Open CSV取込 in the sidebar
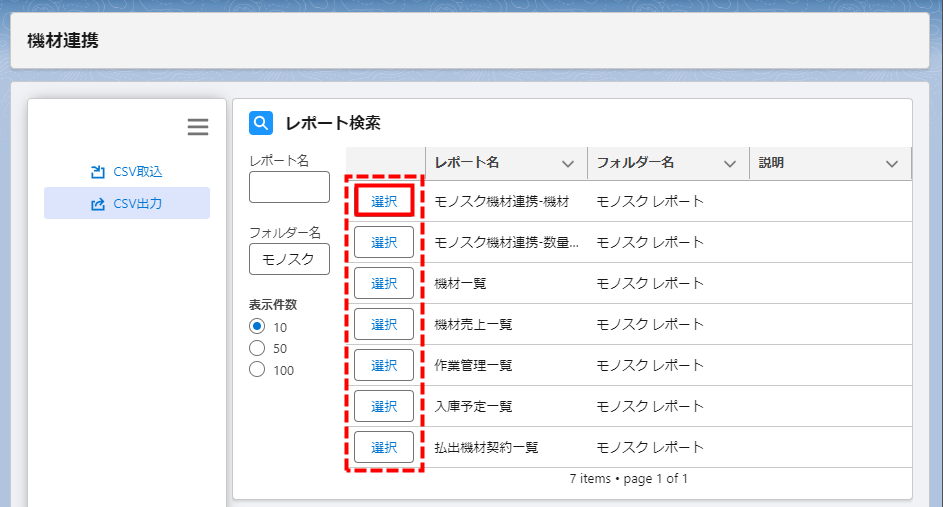Screen dimensions: 943x507 click(x=126, y=171)
